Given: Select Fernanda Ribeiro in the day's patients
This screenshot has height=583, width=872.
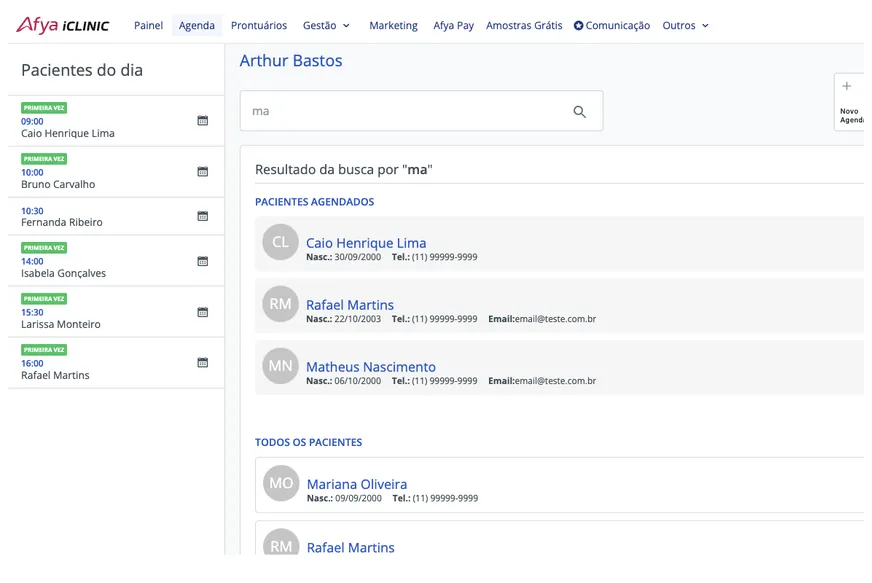Looking at the screenshot, I should tap(62, 222).
